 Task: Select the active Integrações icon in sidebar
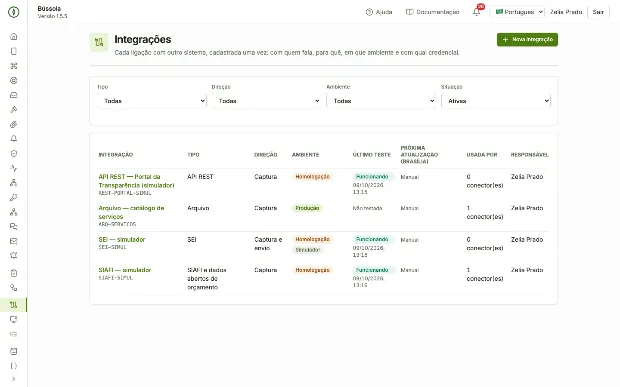pyautogui.click(x=13, y=305)
